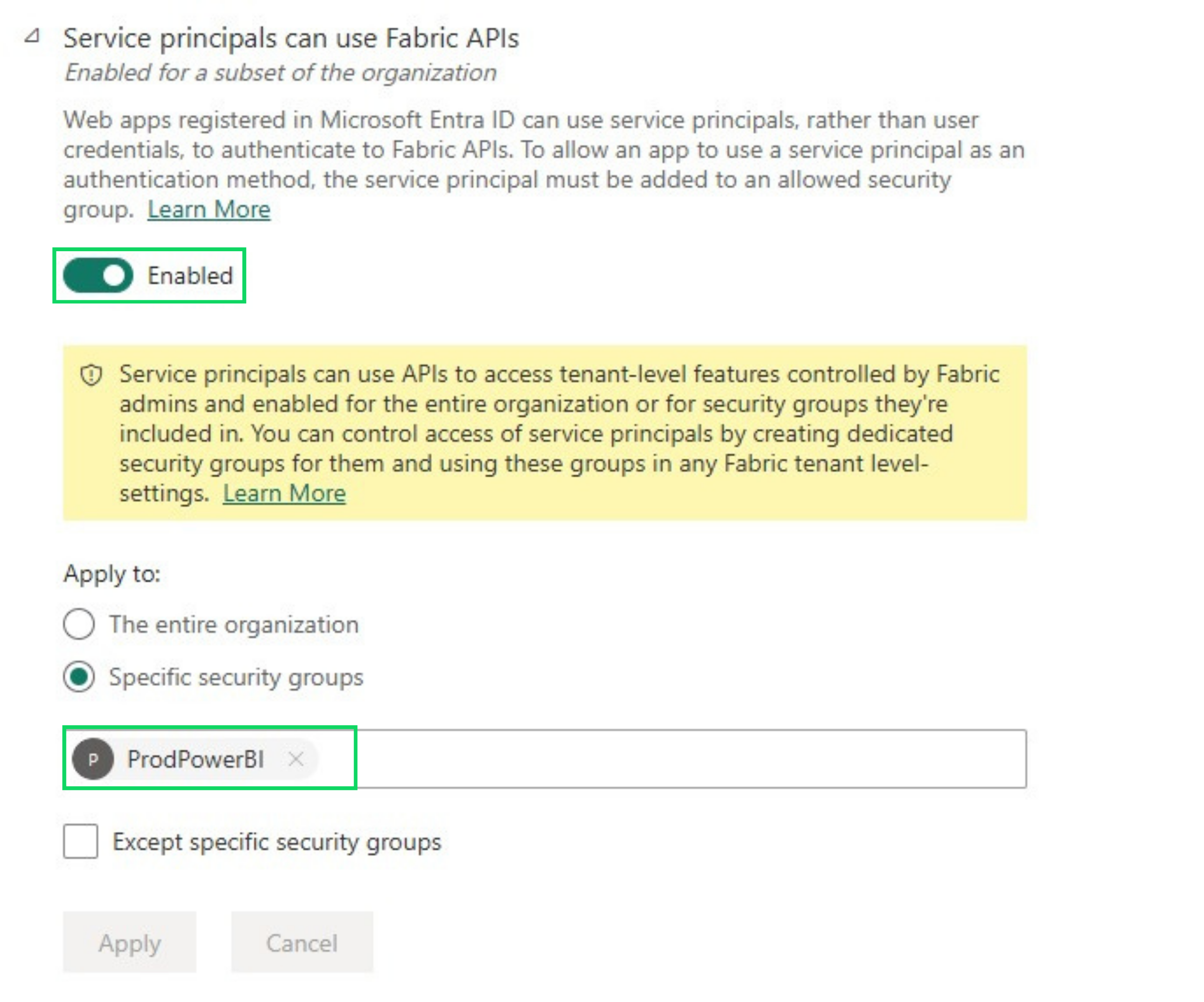The width and height of the screenshot is (1204, 1002).
Task: Click the ProdPowerBI group name chip
Action: click(196, 760)
